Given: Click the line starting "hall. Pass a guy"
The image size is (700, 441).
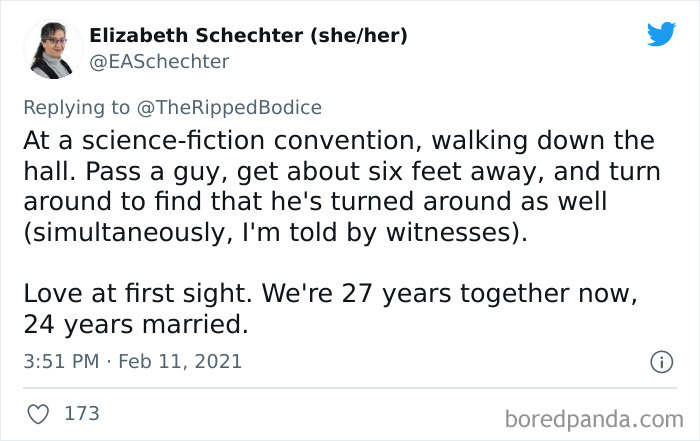Looking at the screenshot, I should coord(341,171).
